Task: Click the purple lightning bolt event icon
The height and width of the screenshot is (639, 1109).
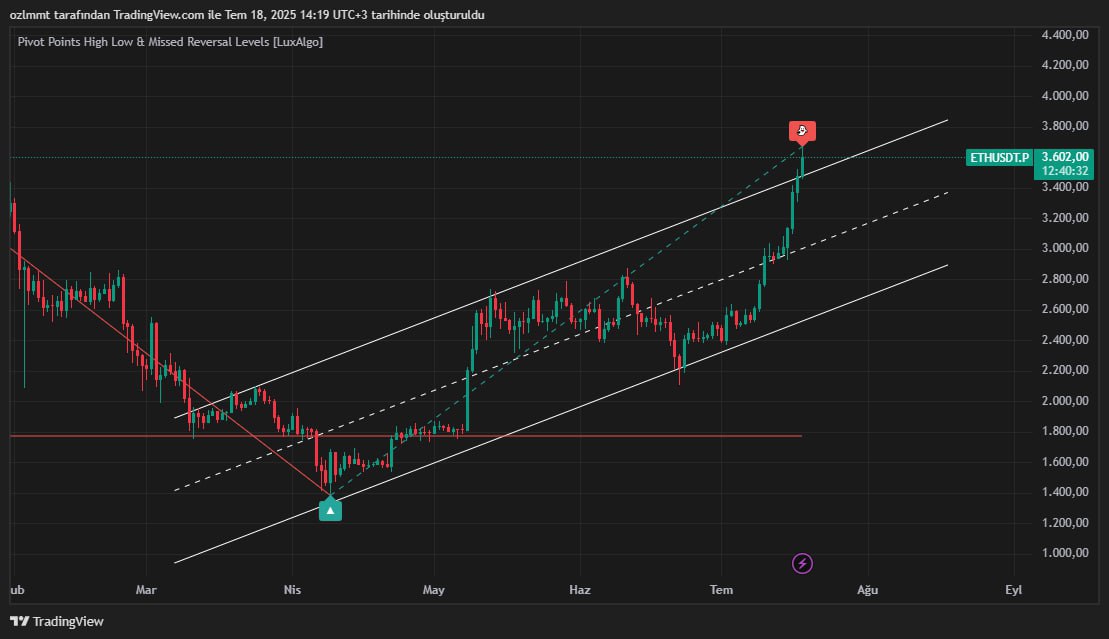Action: (802, 563)
